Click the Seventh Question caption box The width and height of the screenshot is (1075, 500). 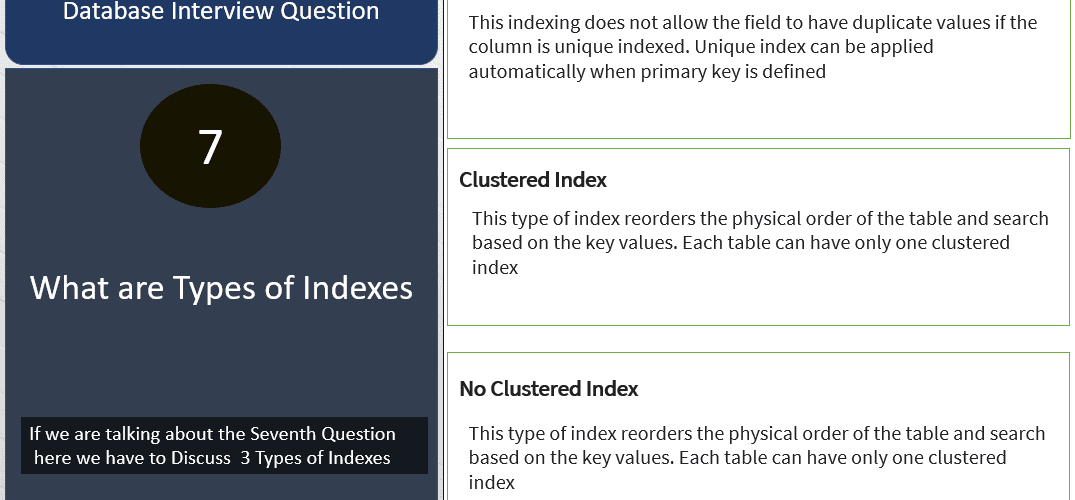(x=224, y=445)
